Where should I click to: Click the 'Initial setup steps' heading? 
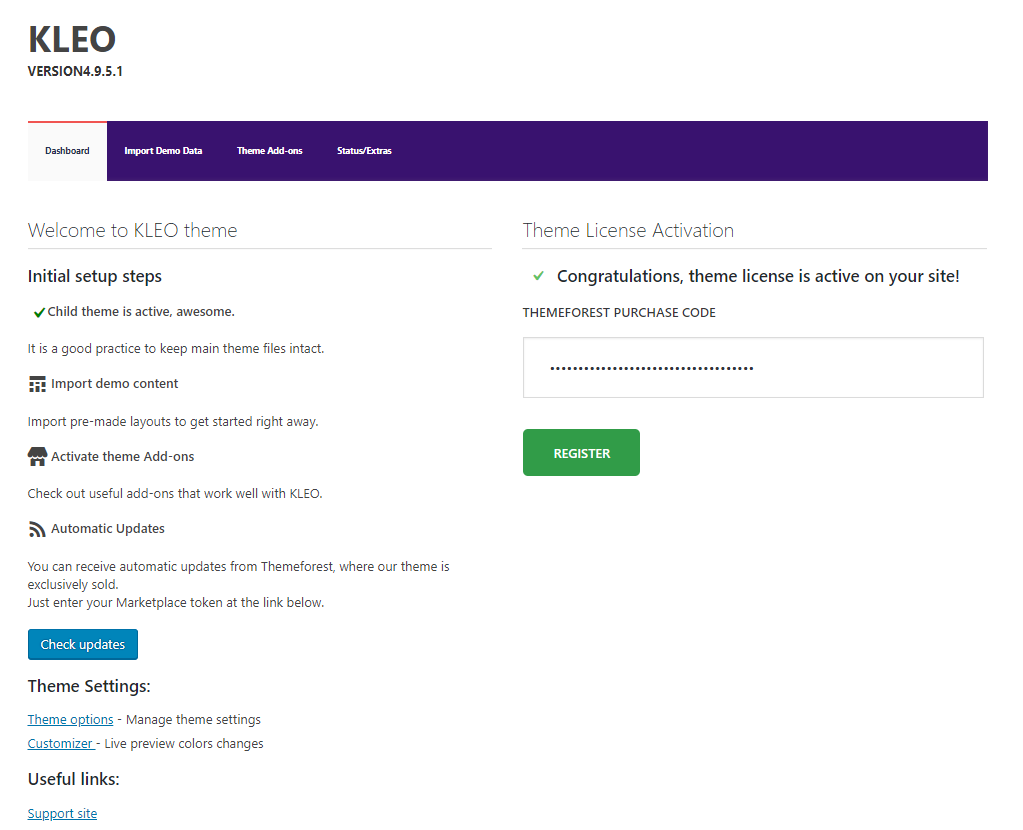95,276
